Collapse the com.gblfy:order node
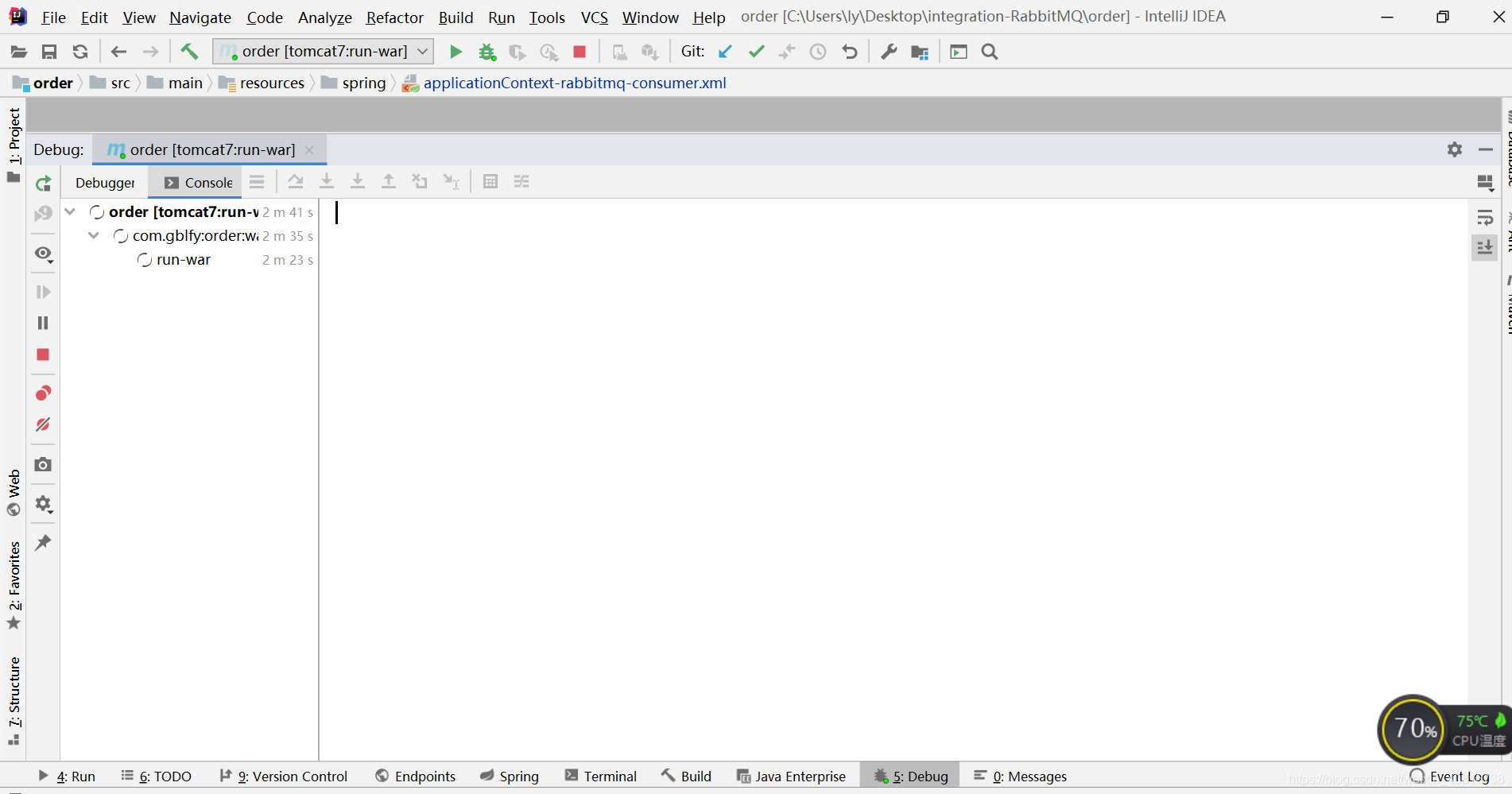Viewport: 1512px width, 794px height. pos(94,235)
